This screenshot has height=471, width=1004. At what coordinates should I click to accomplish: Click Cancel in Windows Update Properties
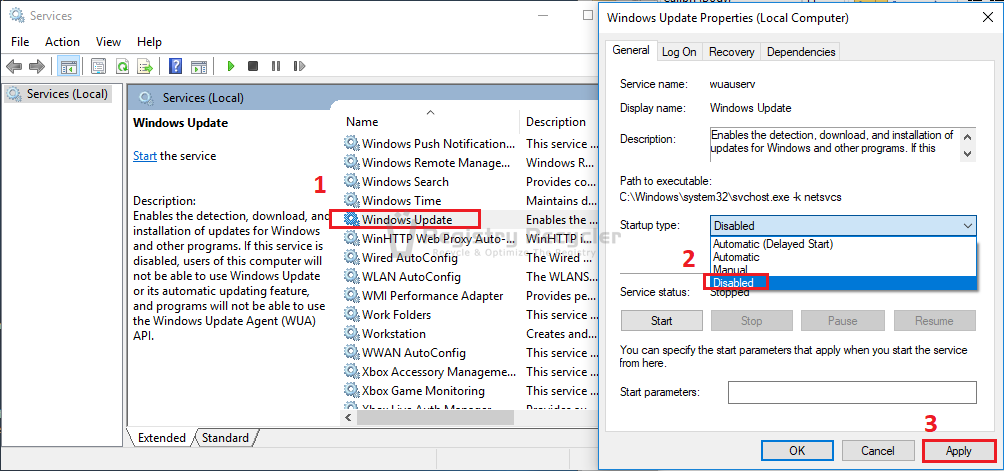point(877,451)
